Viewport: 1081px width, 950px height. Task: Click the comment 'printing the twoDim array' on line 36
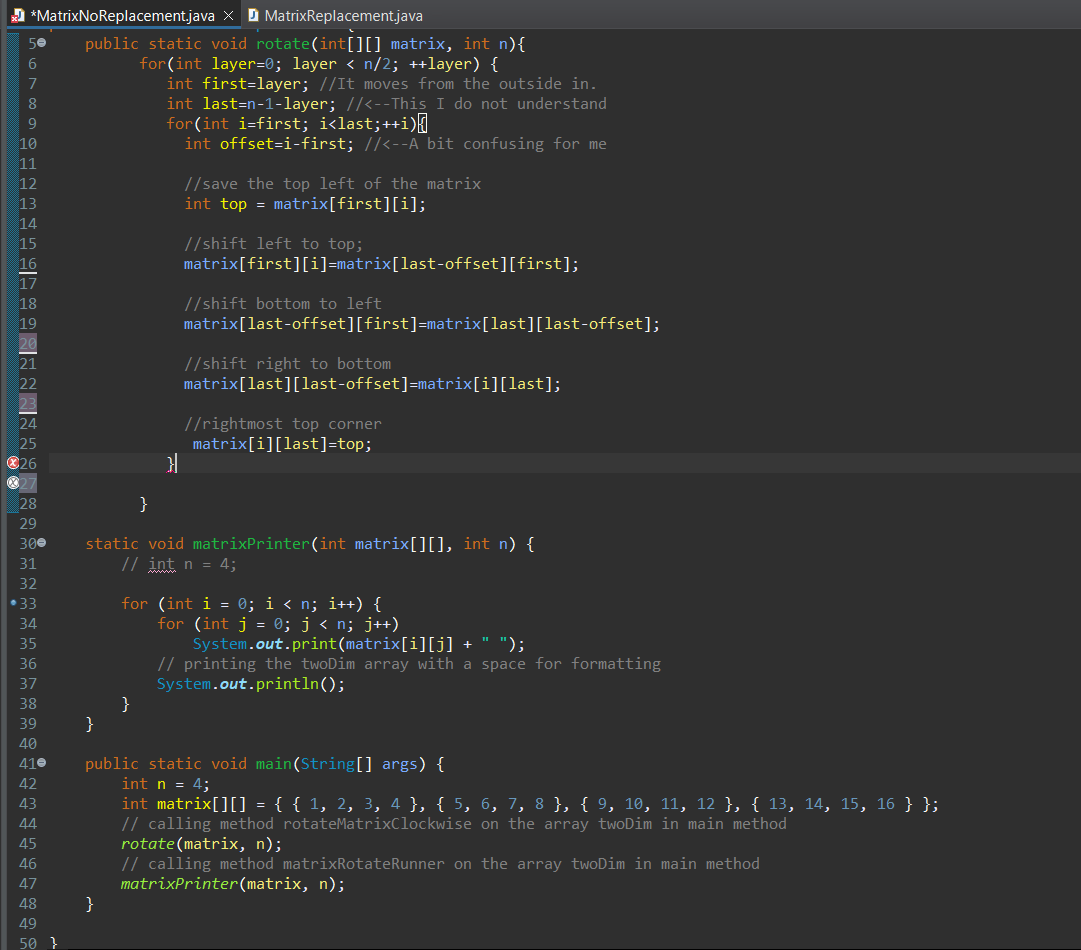pyautogui.click(x=409, y=664)
